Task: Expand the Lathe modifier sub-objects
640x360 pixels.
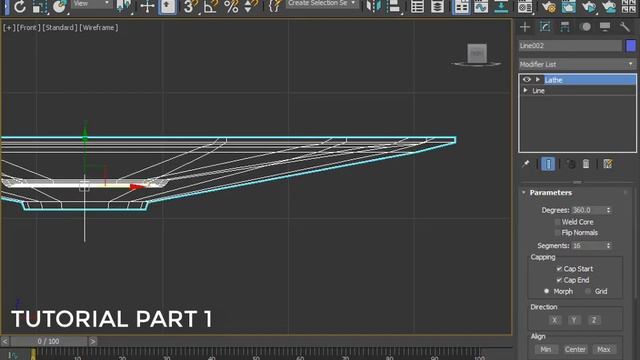Action: point(538,80)
